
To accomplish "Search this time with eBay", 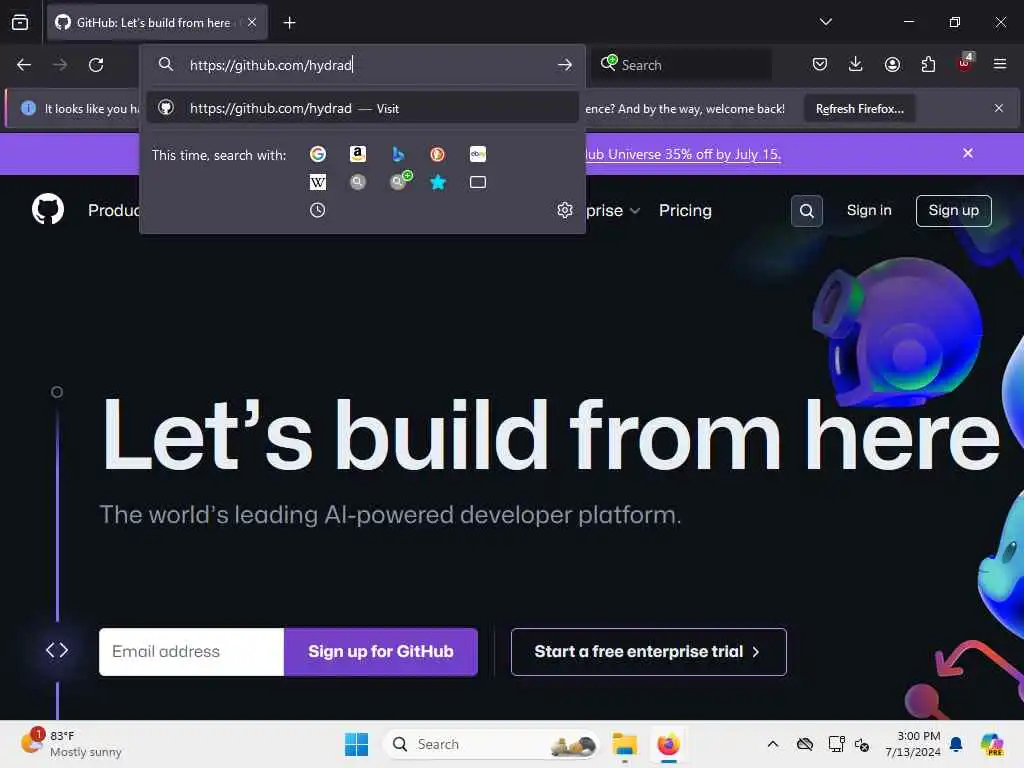I will 478,154.
